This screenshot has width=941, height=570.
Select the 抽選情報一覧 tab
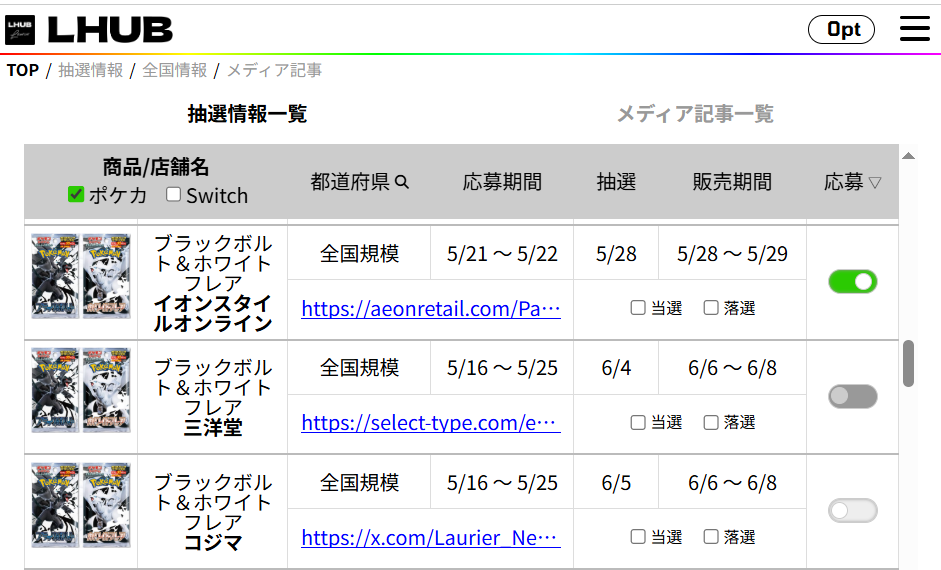pos(247,114)
